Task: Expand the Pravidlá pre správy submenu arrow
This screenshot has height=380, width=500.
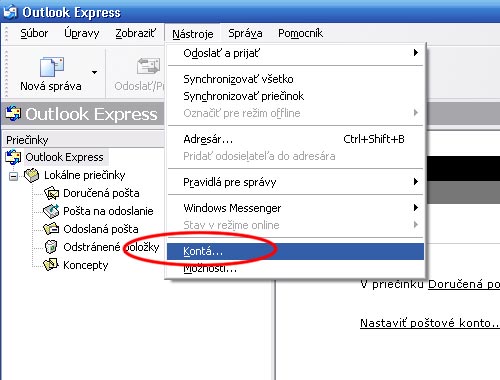Action: (415, 182)
